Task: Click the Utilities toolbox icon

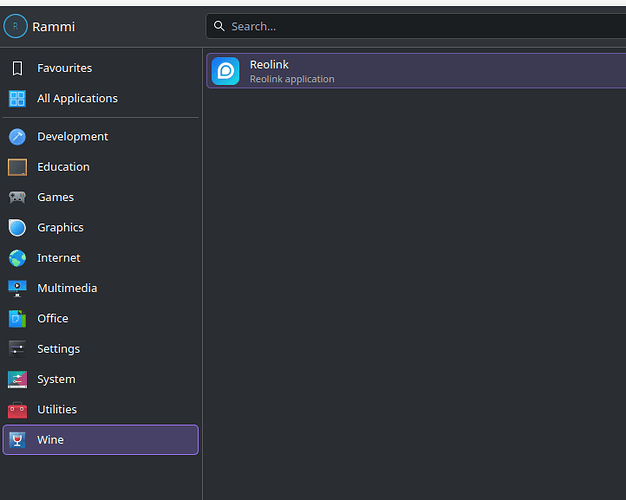Action: click(17, 410)
